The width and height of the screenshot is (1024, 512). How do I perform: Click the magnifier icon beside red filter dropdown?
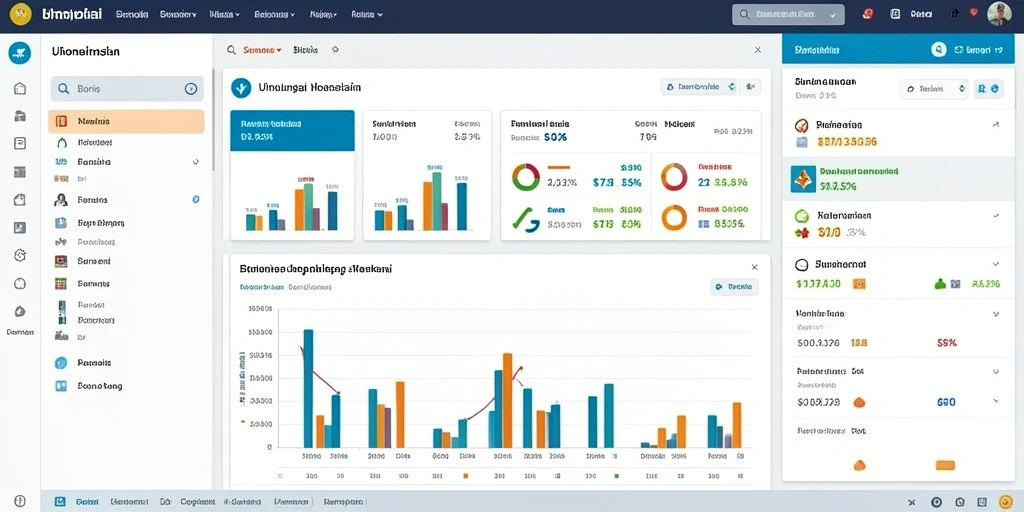(x=231, y=50)
